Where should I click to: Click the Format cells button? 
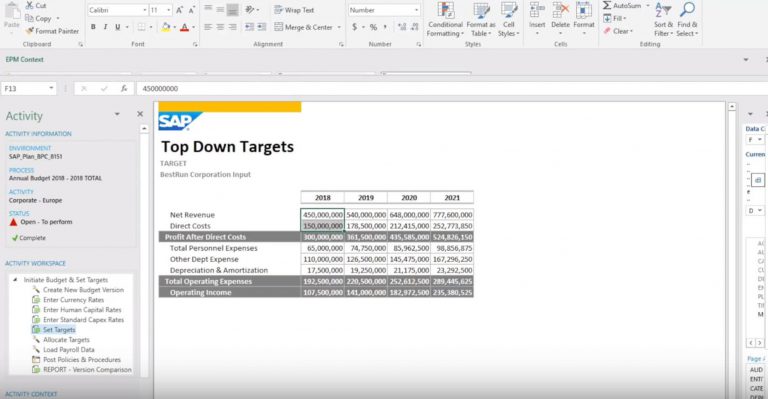point(584,19)
